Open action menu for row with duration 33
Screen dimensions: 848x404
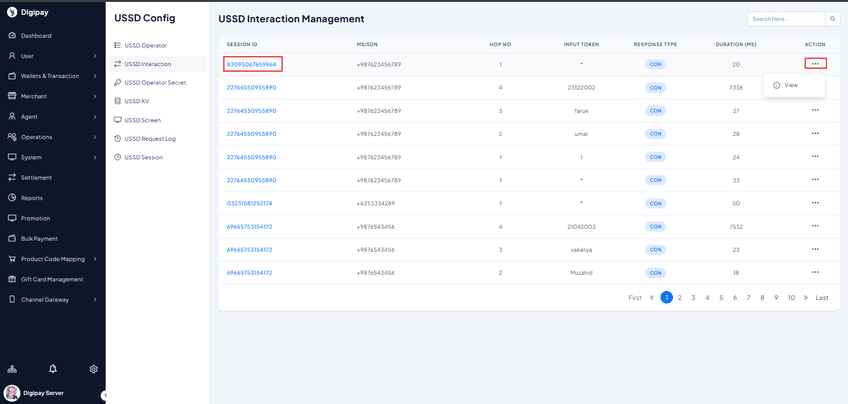pyautogui.click(x=815, y=180)
